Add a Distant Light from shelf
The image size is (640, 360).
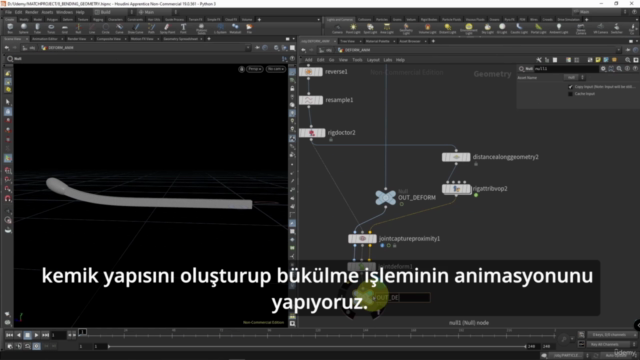[x=448, y=29]
